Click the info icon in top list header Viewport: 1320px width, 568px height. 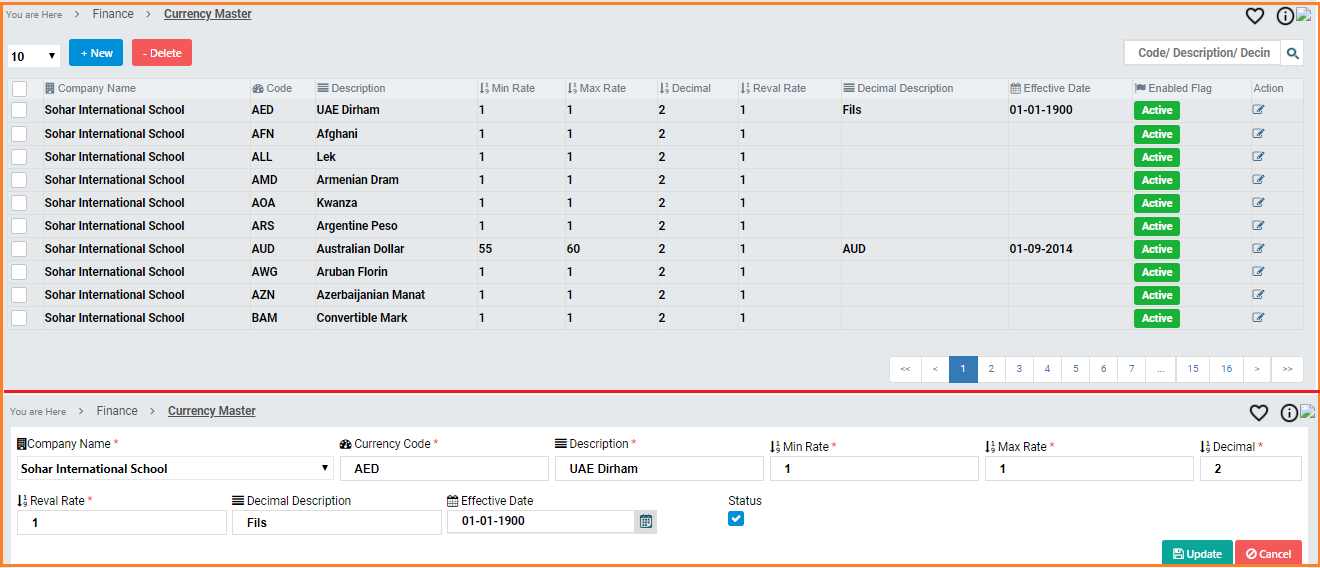1285,16
